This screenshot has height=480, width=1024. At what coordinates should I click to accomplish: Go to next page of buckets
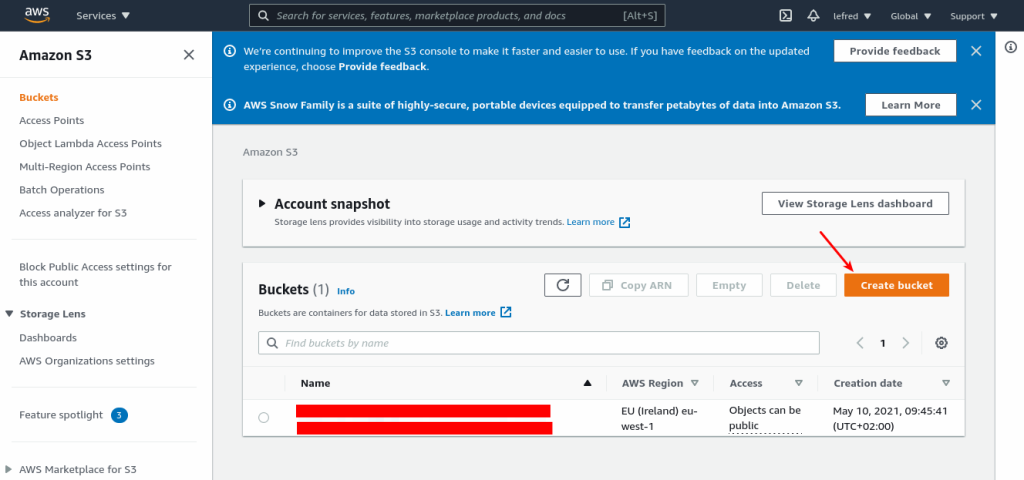pyautogui.click(x=905, y=343)
